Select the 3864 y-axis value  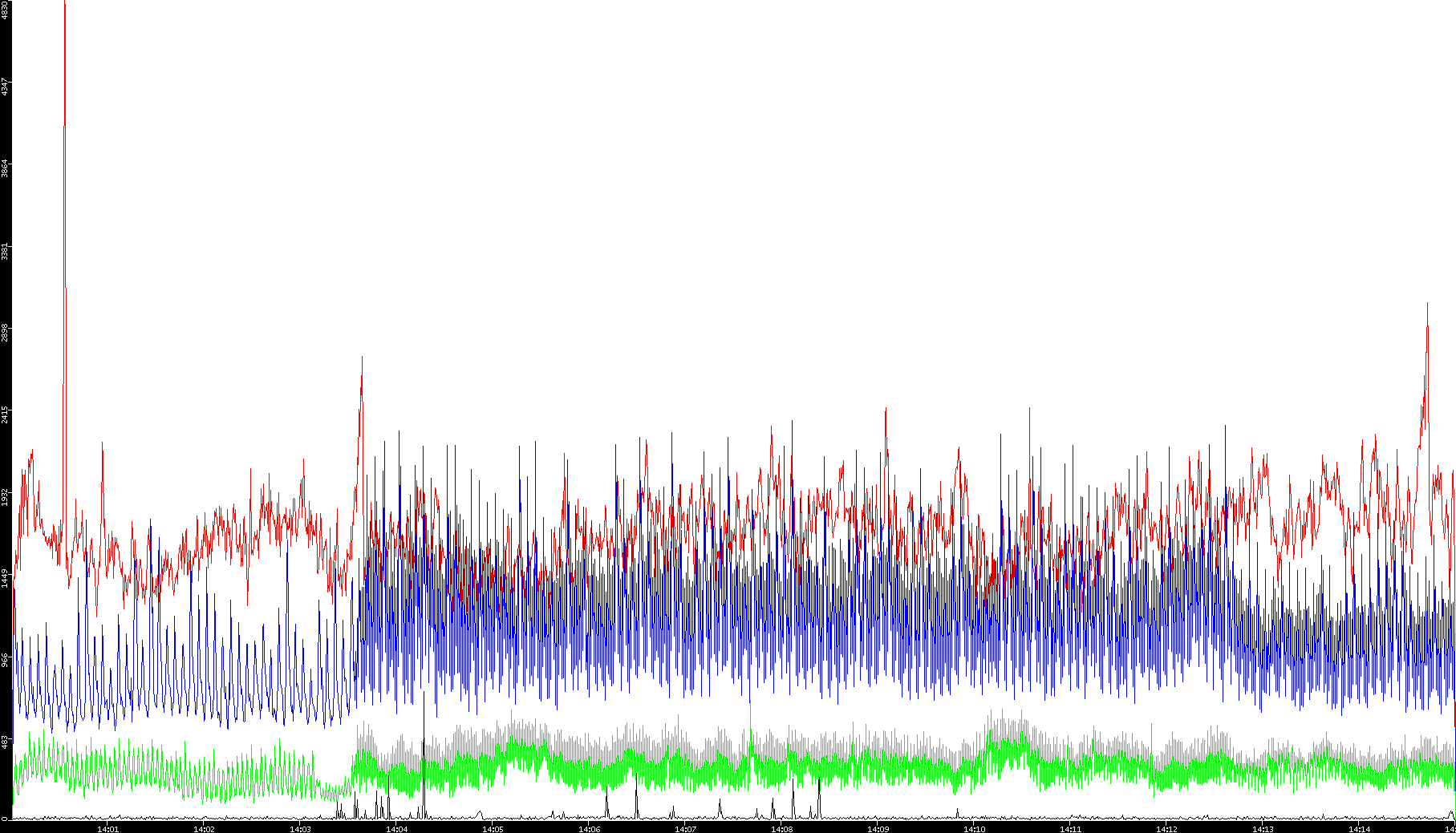5,168
